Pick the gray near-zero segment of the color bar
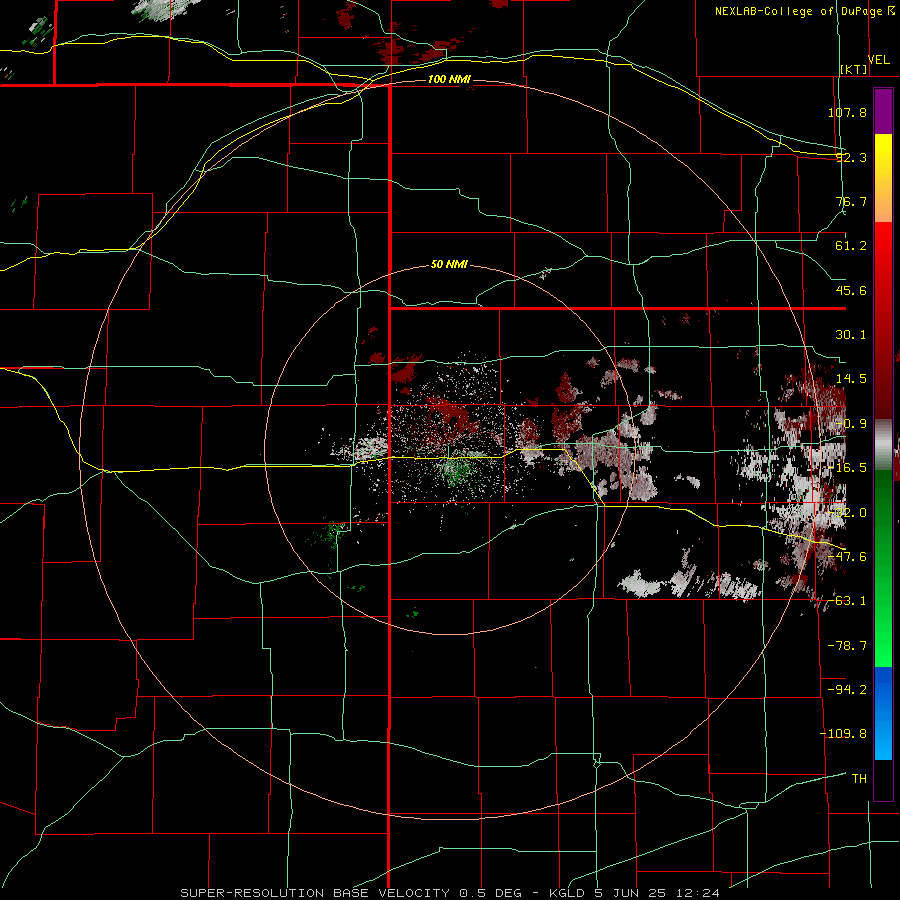The width and height of the screenshot is (900, 900). tap(883, 445)
